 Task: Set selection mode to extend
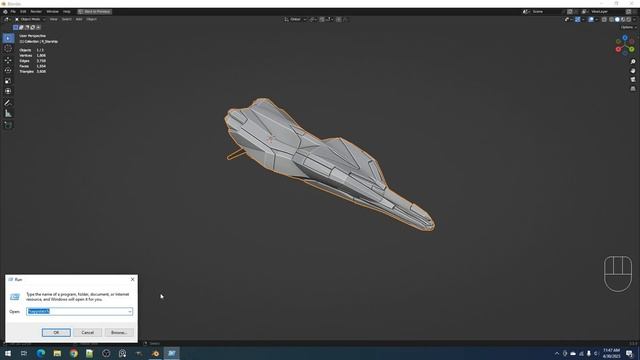[21, 27]
